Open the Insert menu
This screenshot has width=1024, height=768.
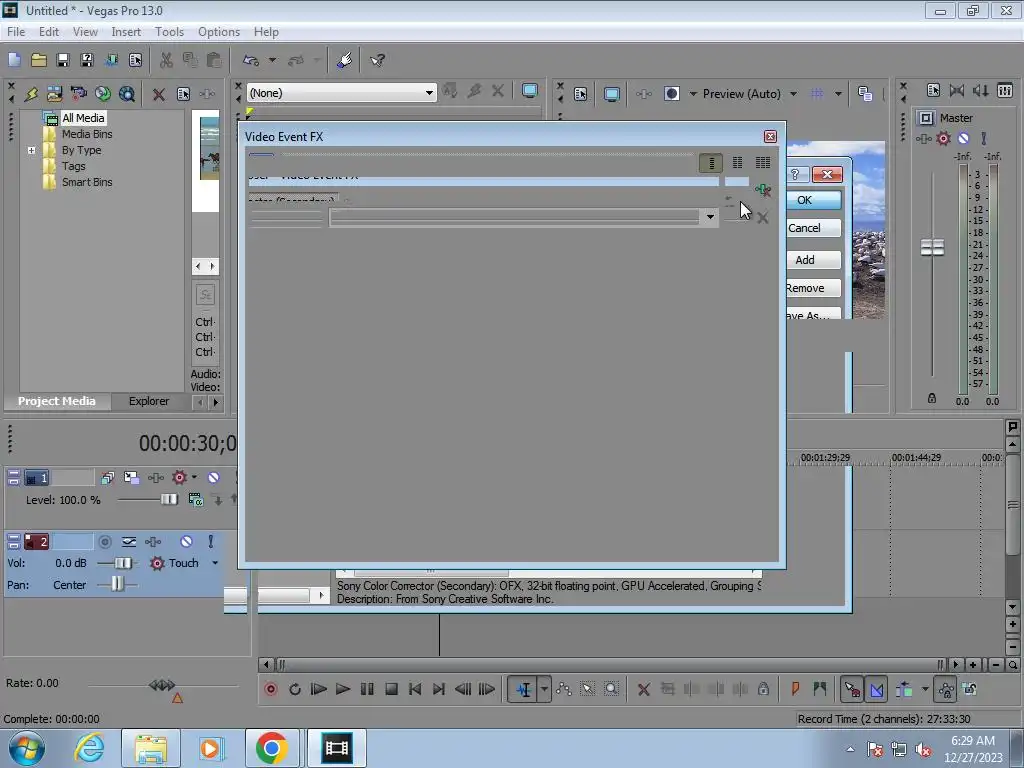click(x=126, y=31)
